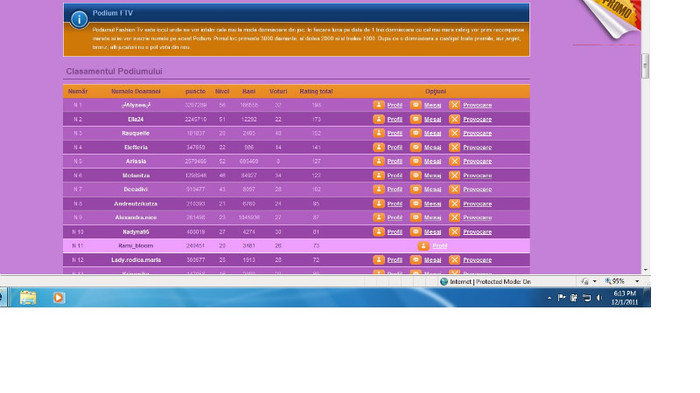
Task: Open the Windows Explorer folder on taskbar
Action: tap(28, 297)
